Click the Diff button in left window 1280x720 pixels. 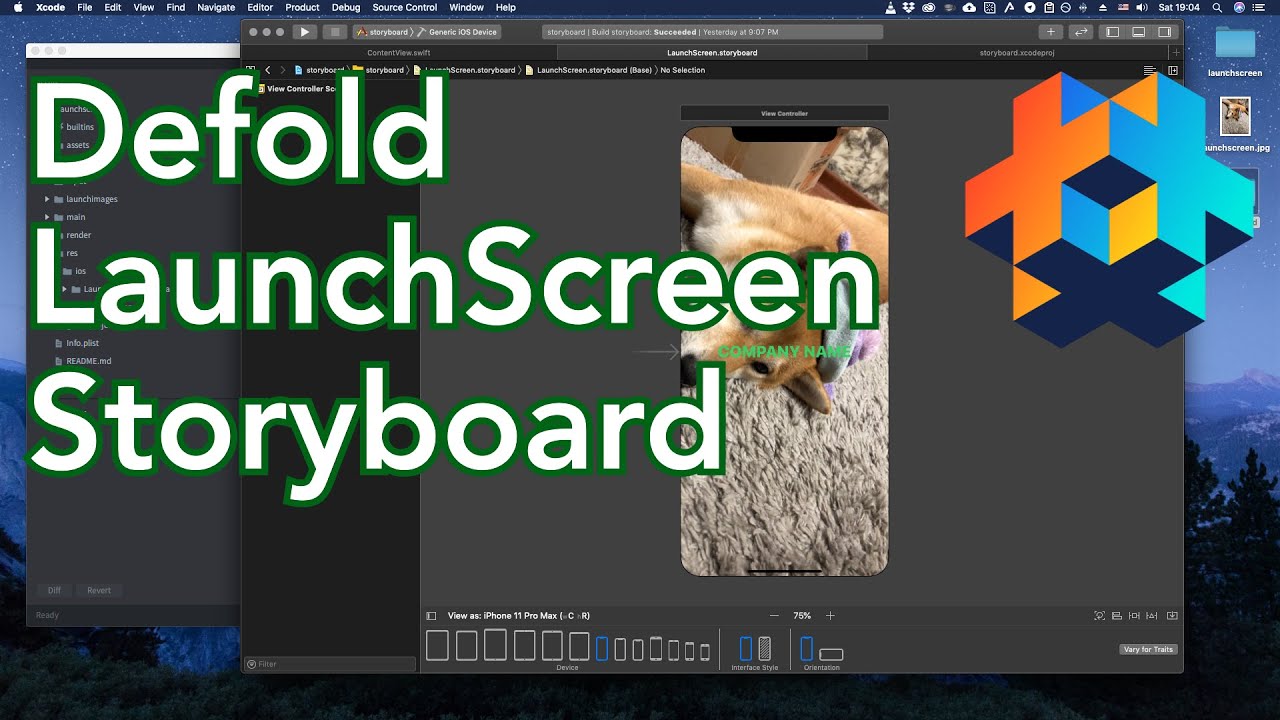point(54,590)
